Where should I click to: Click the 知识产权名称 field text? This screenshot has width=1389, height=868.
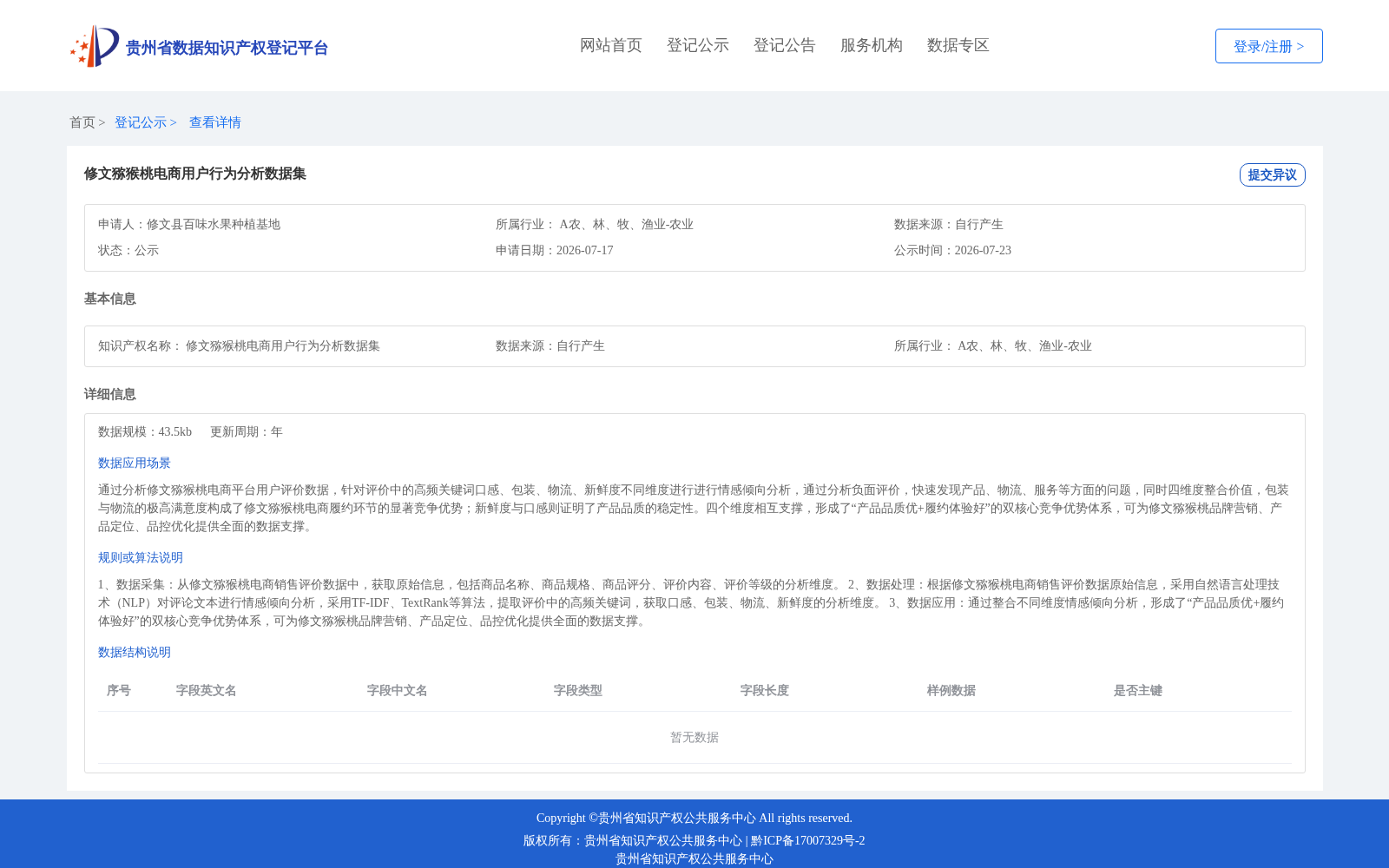(x=240, y=345)
